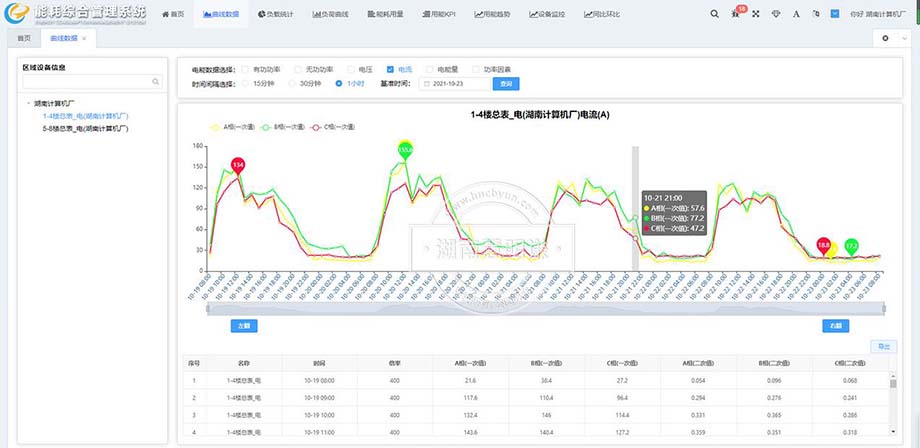The width and height of the screenshot is (920, 448).
Task: Click the blue 查询 button
Action: [506, 84]
